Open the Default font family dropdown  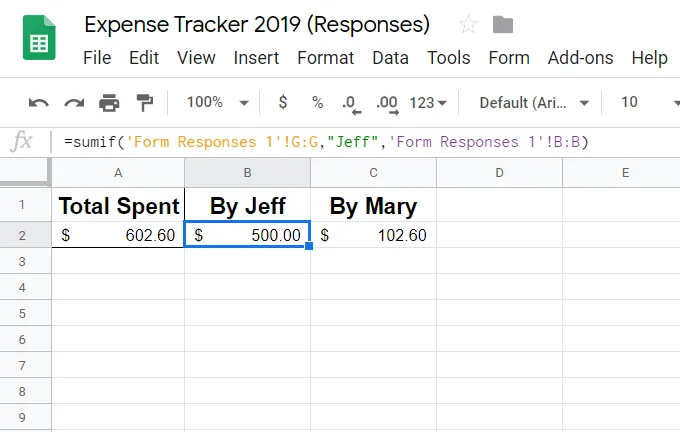click(534, 102)
